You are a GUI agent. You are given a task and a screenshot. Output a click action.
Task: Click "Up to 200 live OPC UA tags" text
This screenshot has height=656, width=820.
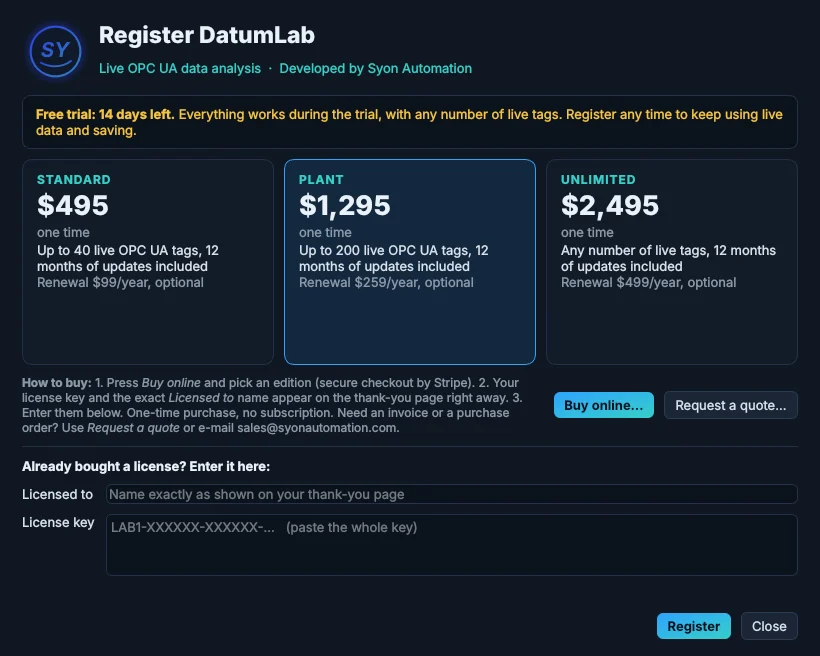click(383, 251)
